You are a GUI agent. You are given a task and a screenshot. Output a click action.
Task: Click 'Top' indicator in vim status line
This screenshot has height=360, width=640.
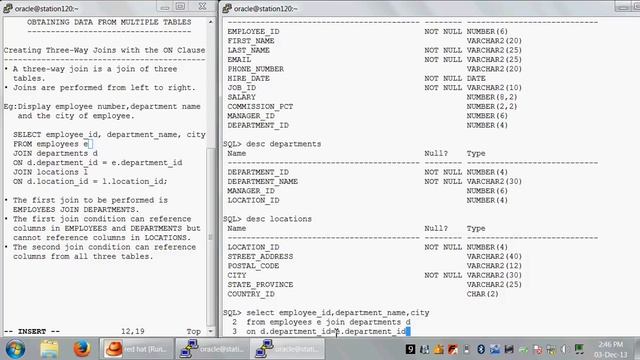pos(194,331)
